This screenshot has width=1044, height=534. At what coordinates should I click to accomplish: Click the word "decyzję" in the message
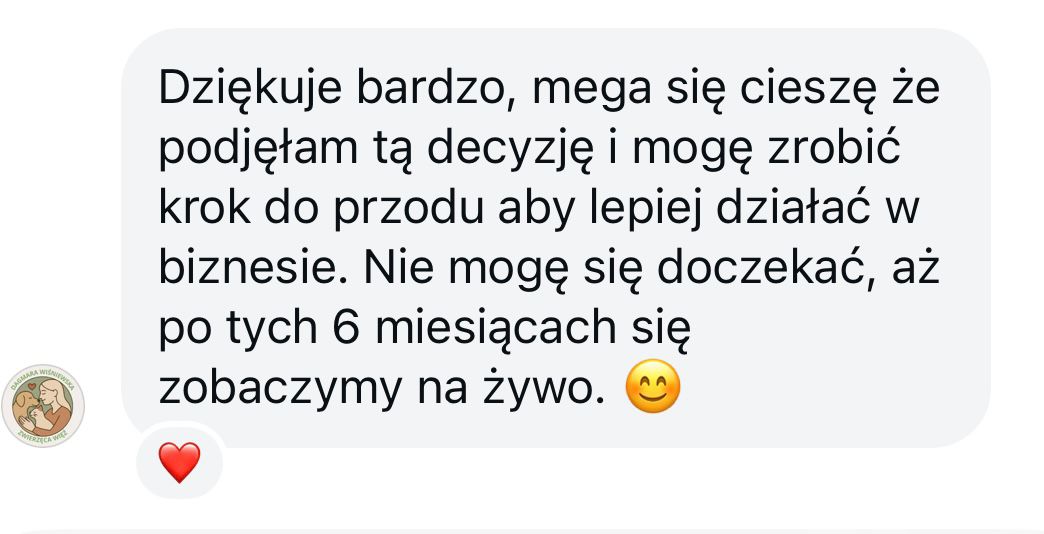[x=510, y=151]
